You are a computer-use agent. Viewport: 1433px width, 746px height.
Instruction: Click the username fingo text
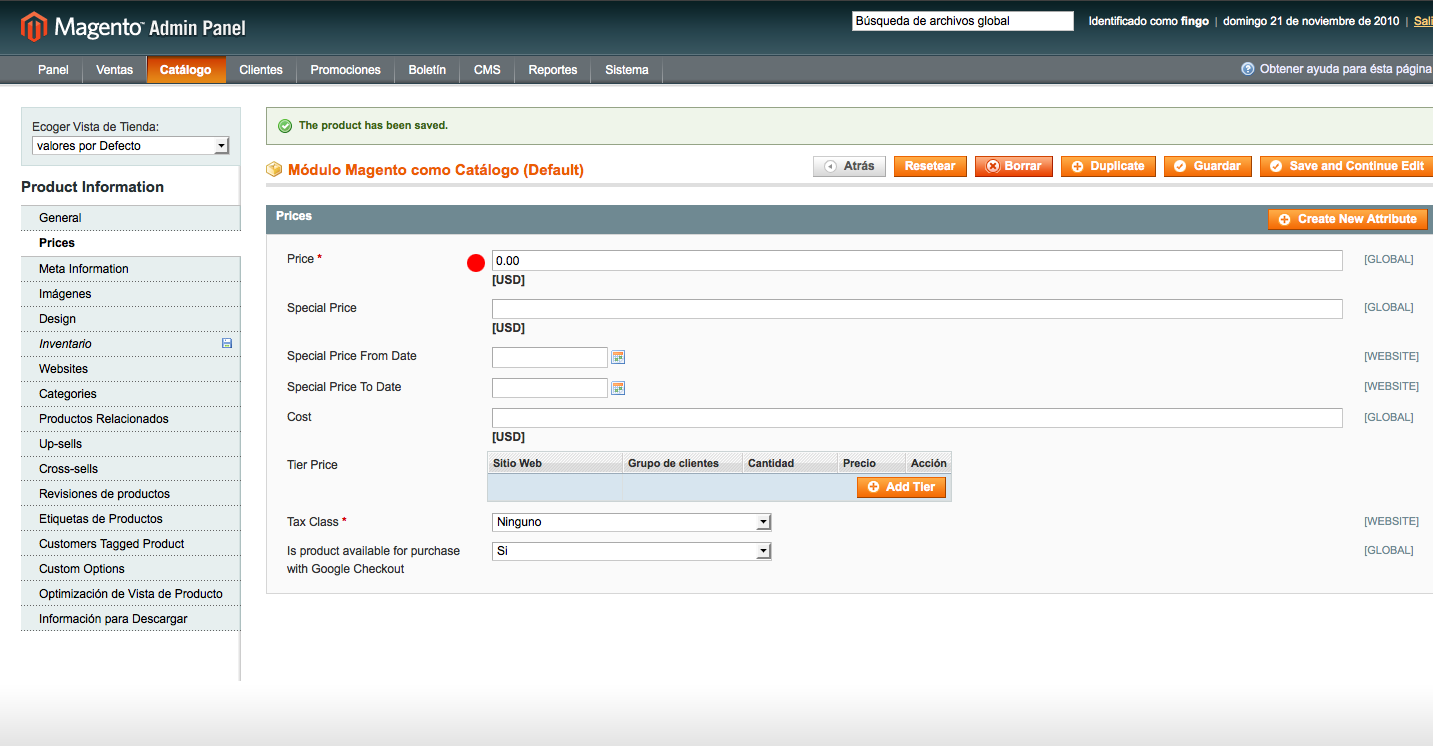tap(1194, 21)
